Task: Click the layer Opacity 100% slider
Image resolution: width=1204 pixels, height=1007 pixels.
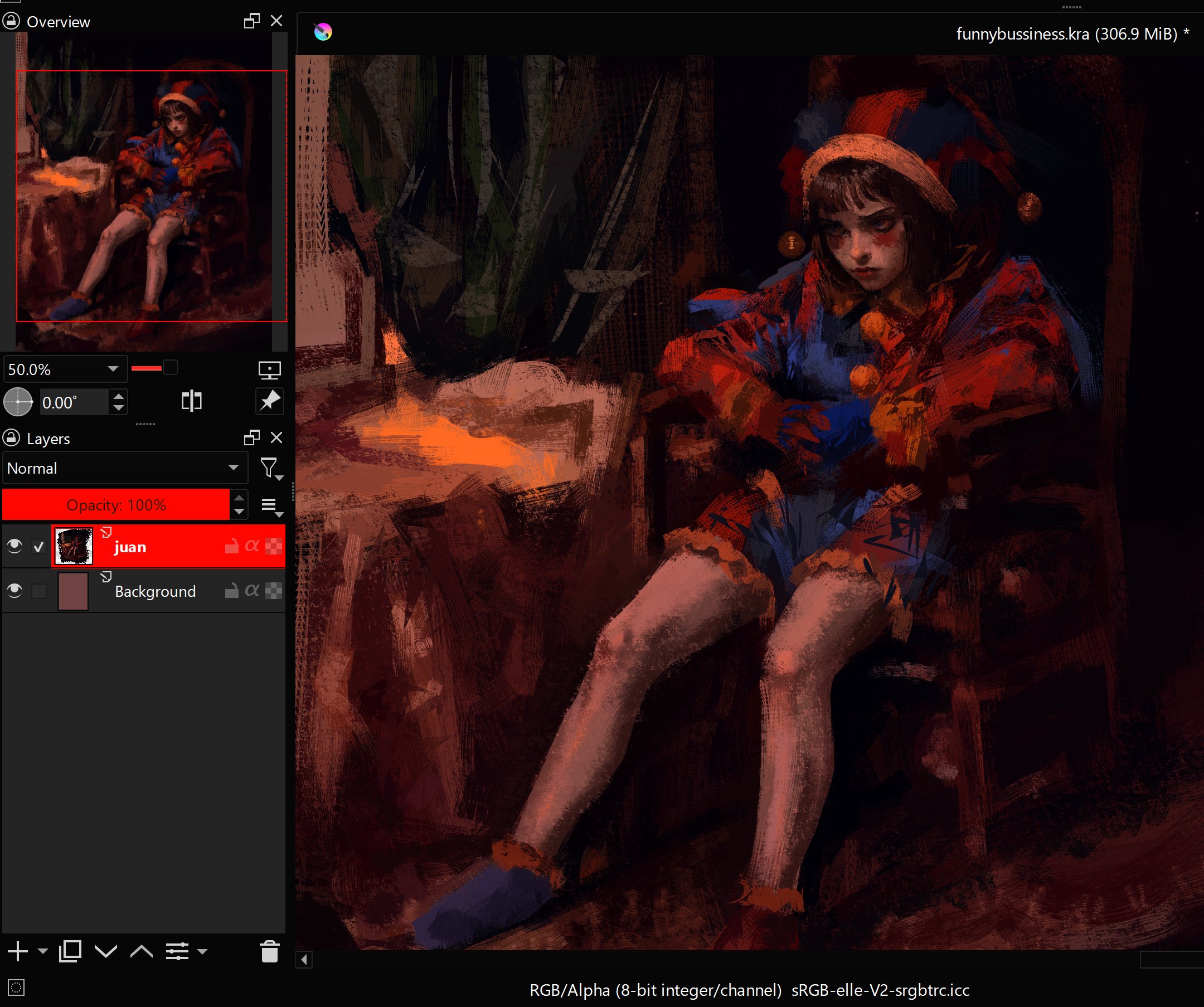Action: pos(116,505)
